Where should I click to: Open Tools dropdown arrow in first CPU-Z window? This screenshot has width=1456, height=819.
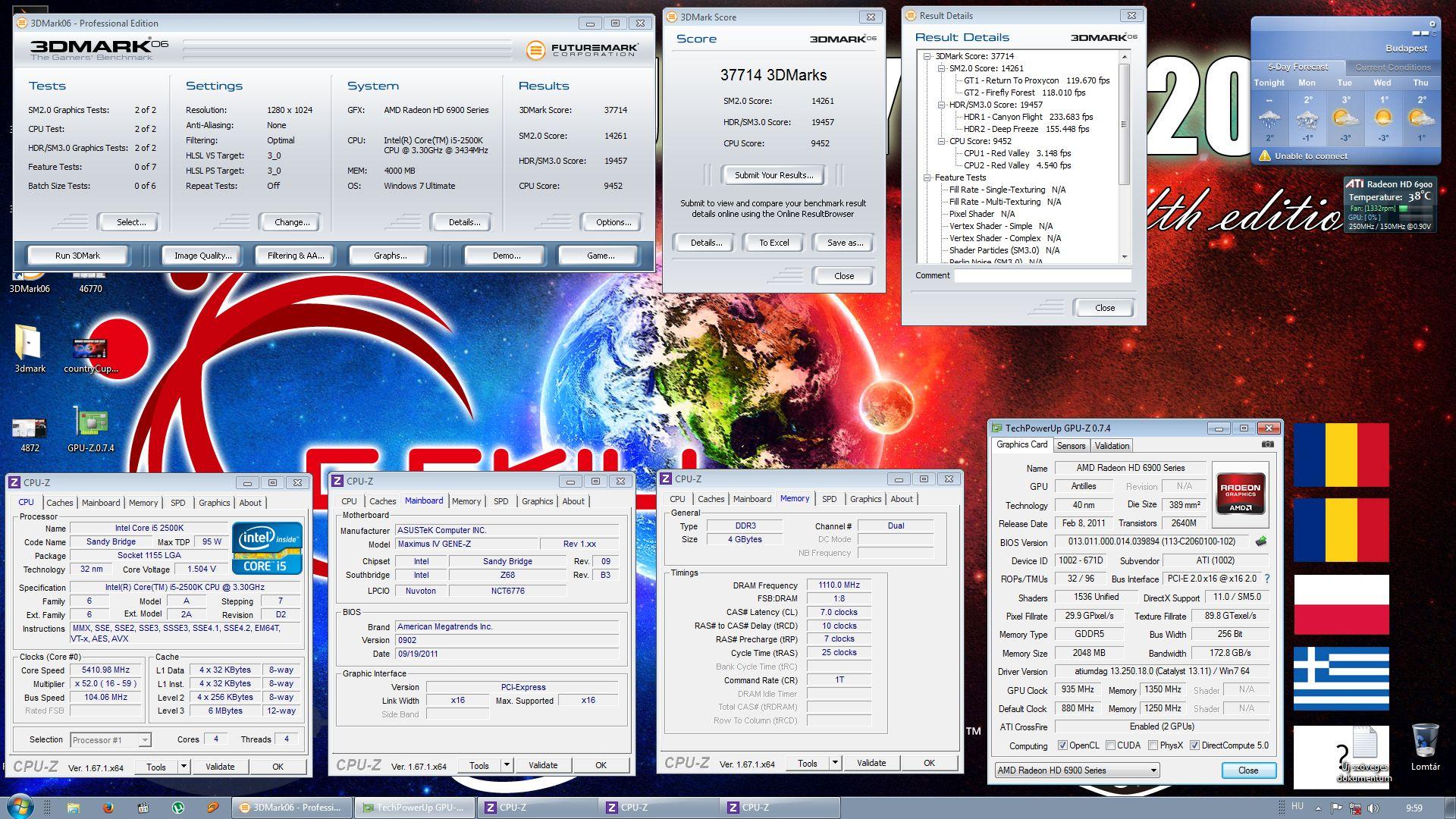click(x=184, y=767)
